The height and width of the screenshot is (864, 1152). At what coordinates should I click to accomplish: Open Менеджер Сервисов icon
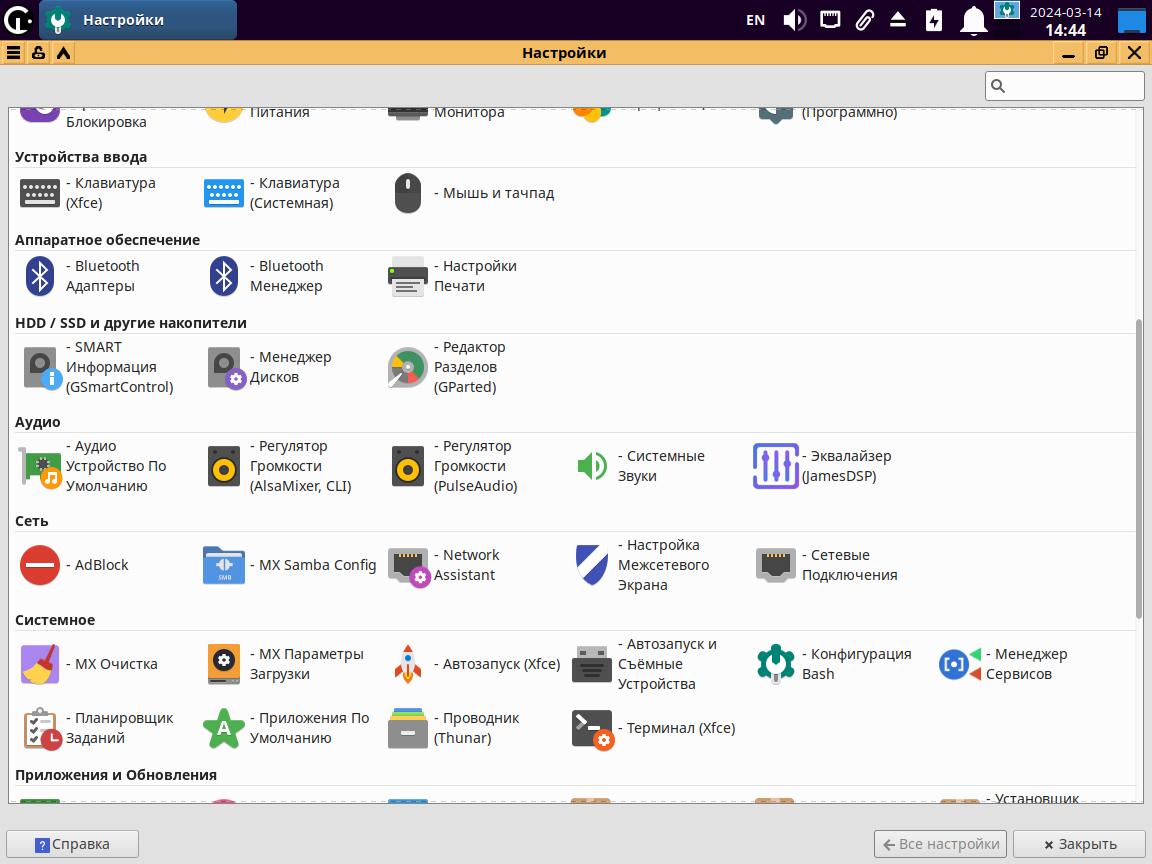click(960, 664)
